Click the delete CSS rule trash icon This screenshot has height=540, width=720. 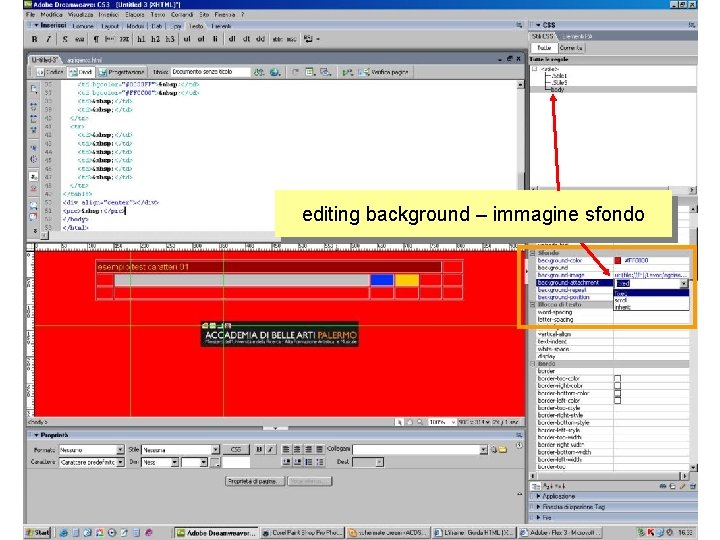coord(692,486)
